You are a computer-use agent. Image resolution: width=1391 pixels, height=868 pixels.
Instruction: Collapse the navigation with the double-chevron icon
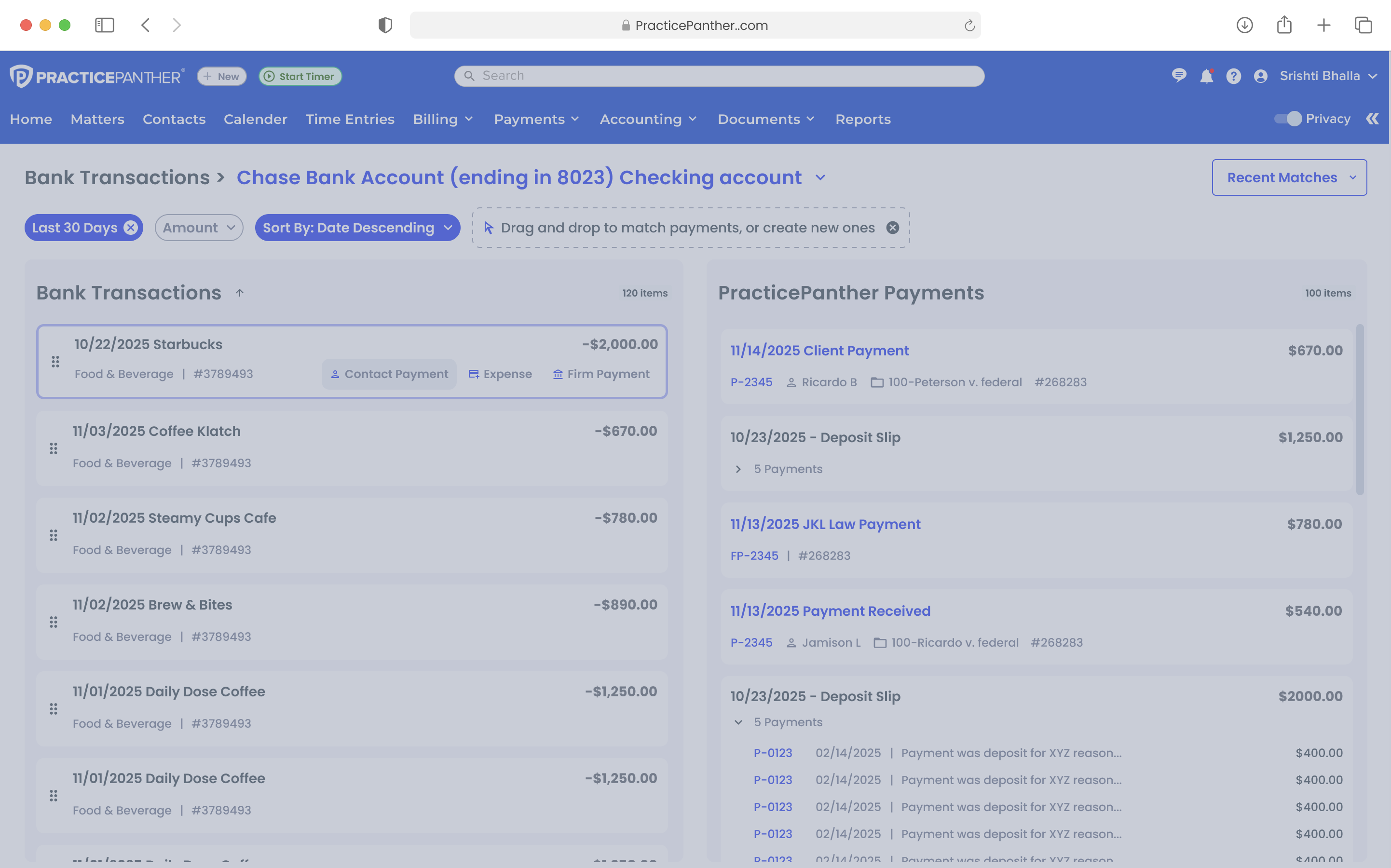(x=1373, y=119)
